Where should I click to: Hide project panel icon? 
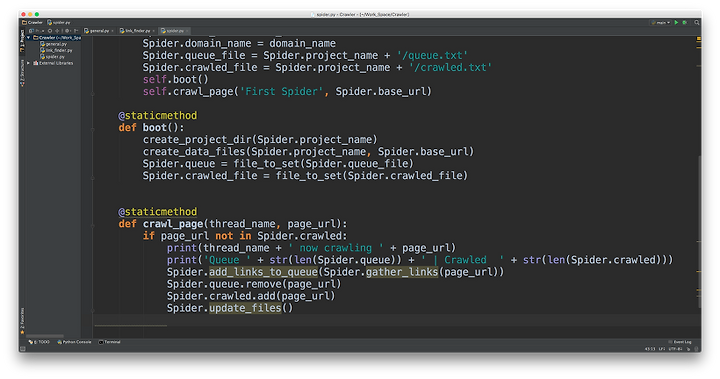tap(76, 31)
